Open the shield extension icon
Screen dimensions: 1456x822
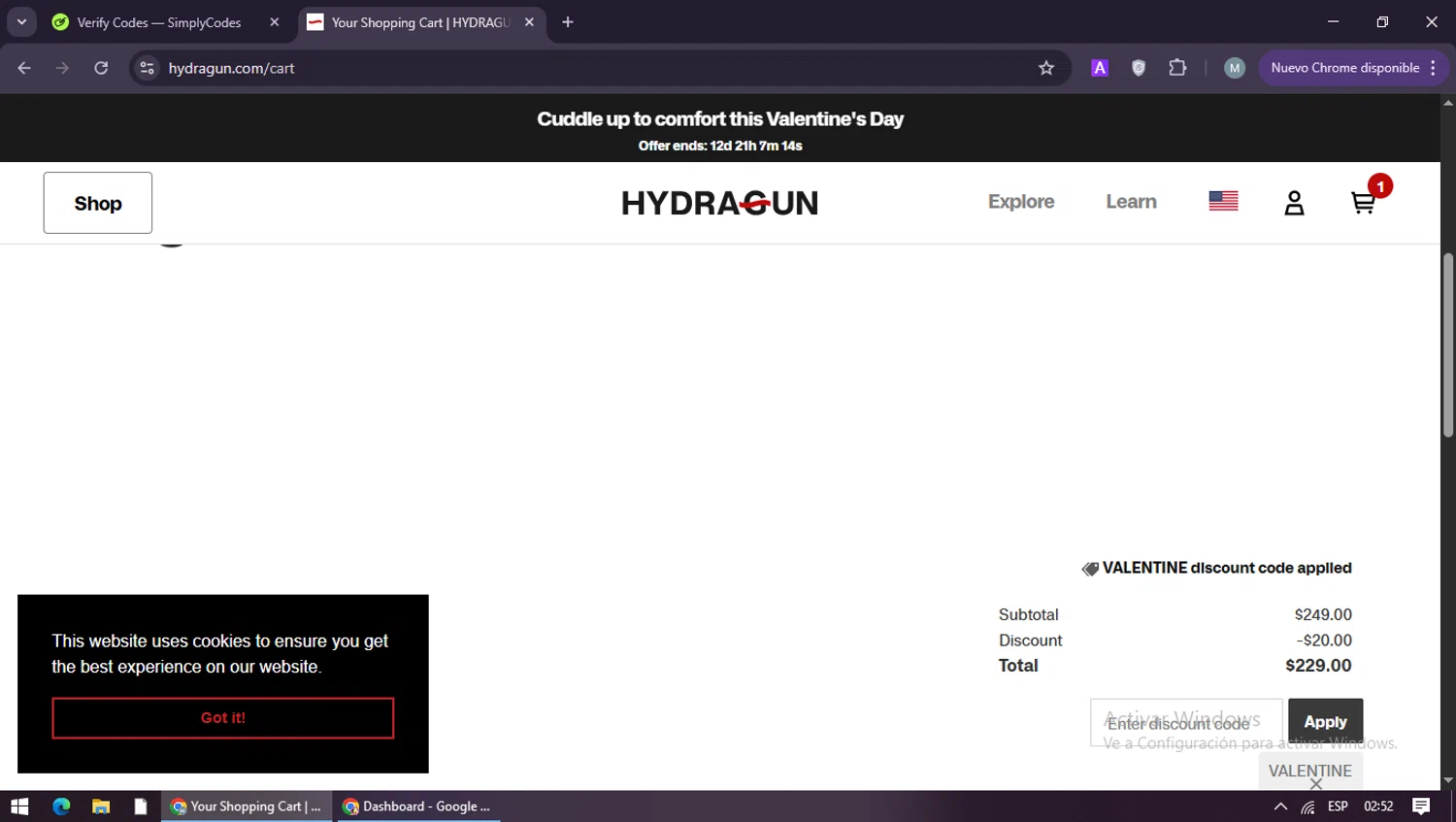(x=1139, y=68)
